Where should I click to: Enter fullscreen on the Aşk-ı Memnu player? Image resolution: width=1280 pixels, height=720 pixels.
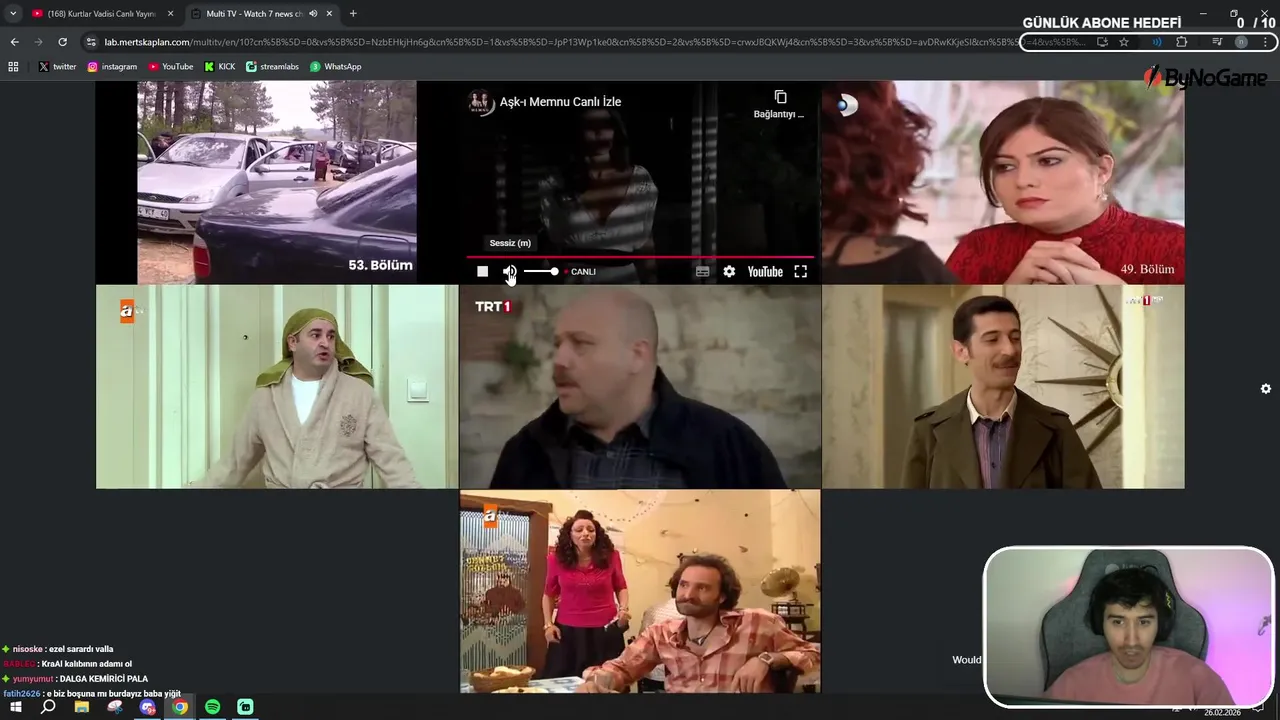point(800,272)
